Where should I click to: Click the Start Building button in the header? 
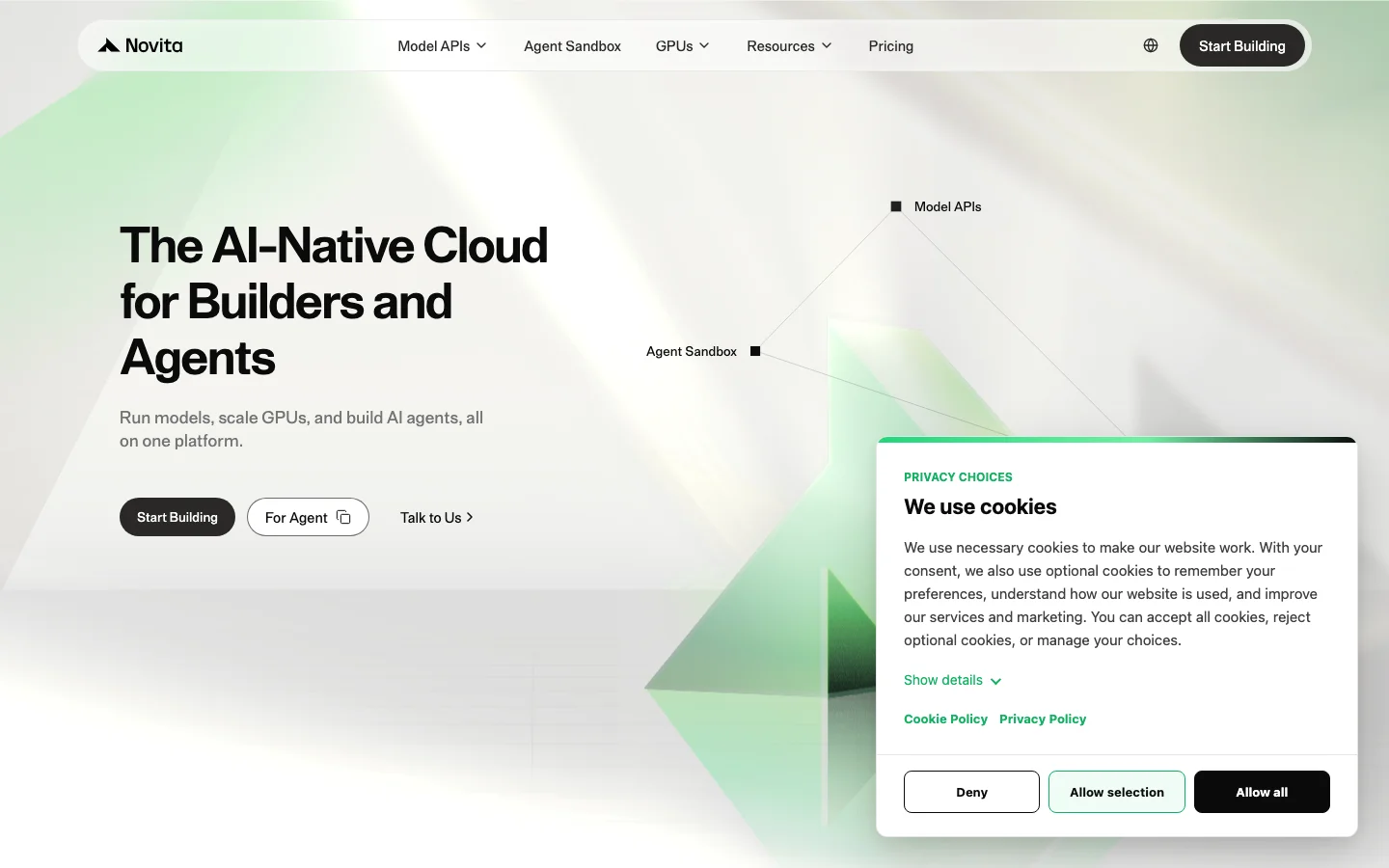click(1241, 45)
